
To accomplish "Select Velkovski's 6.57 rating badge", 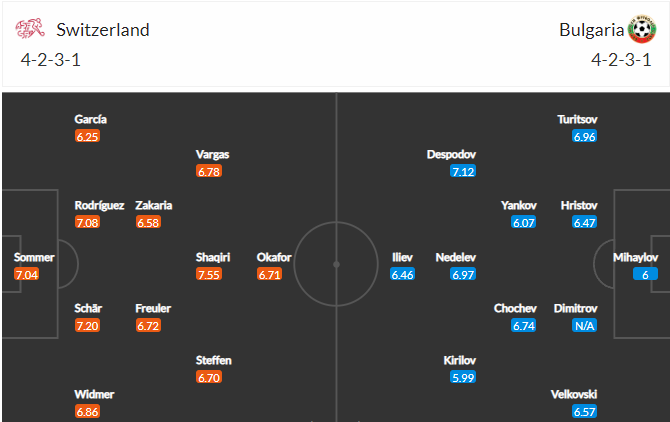I will (x=585, y=412).
